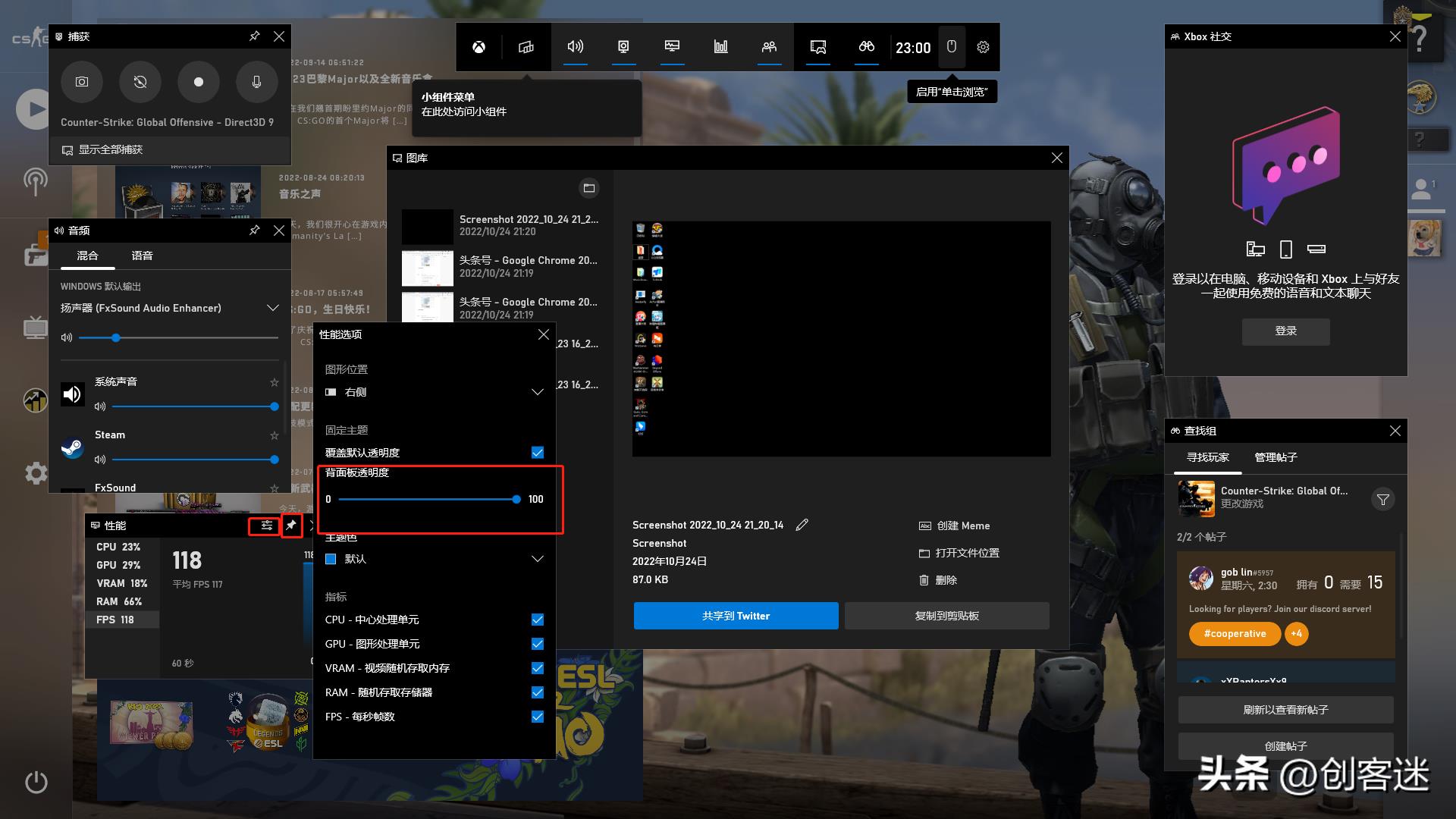Enable click-through with the mouse icon
The width and height of the screenshot is (1456, 819).
(x=952, y=47)
